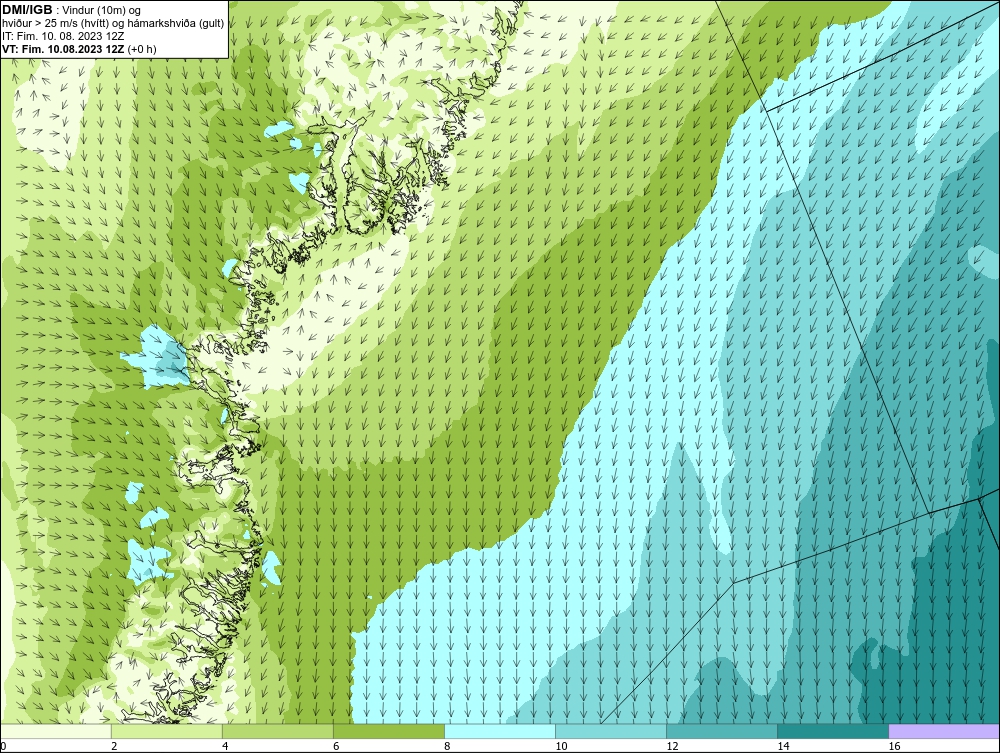The width and height of the screenshot is (1000, 753).
Task: Click the '(+0 h)' forecast offset text
Action: point(142,49)
